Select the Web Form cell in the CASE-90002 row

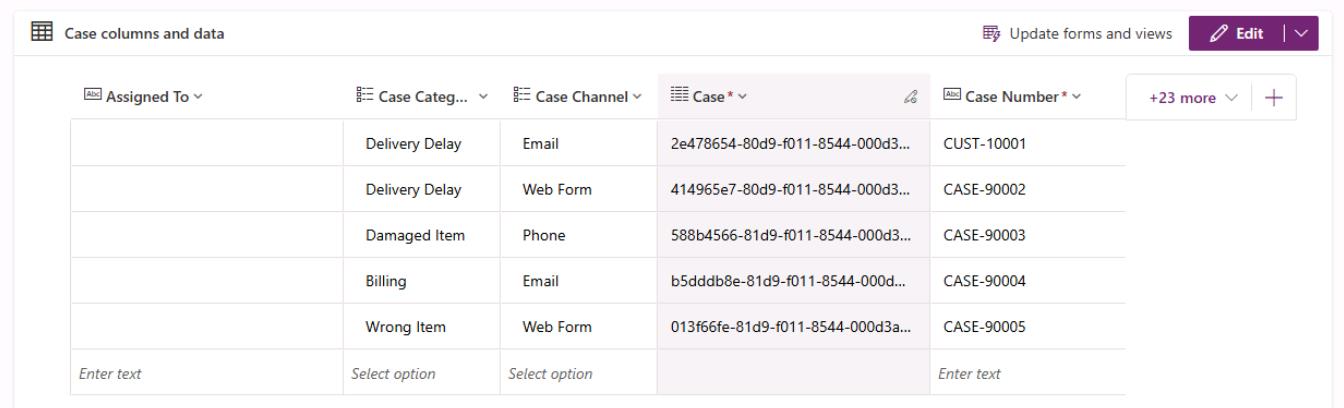click(x=579, y=189)
